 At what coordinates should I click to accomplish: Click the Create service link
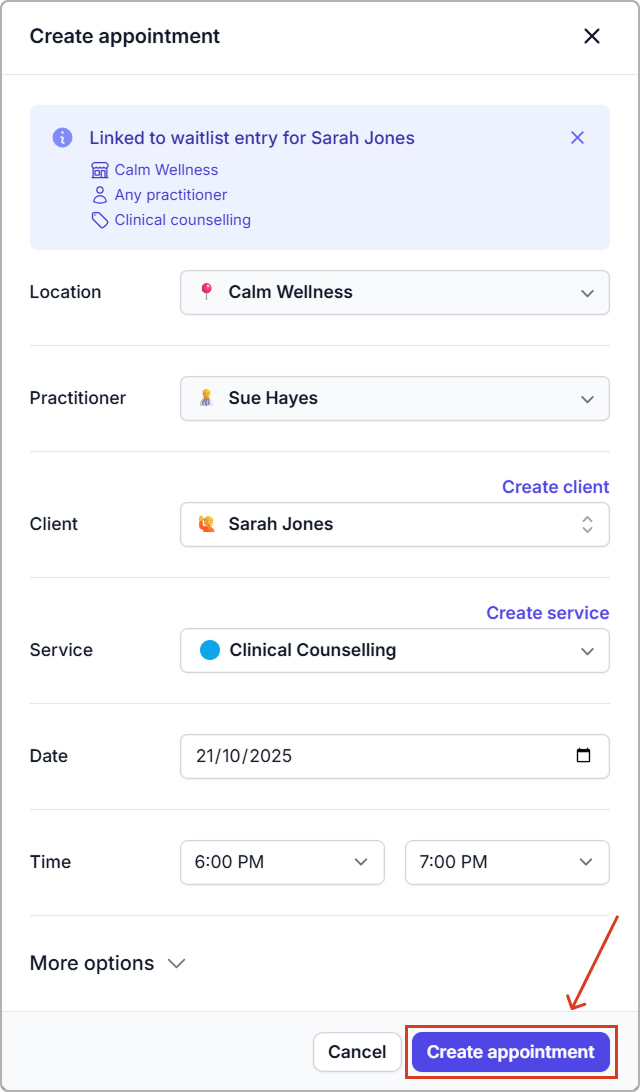(547, 613)
